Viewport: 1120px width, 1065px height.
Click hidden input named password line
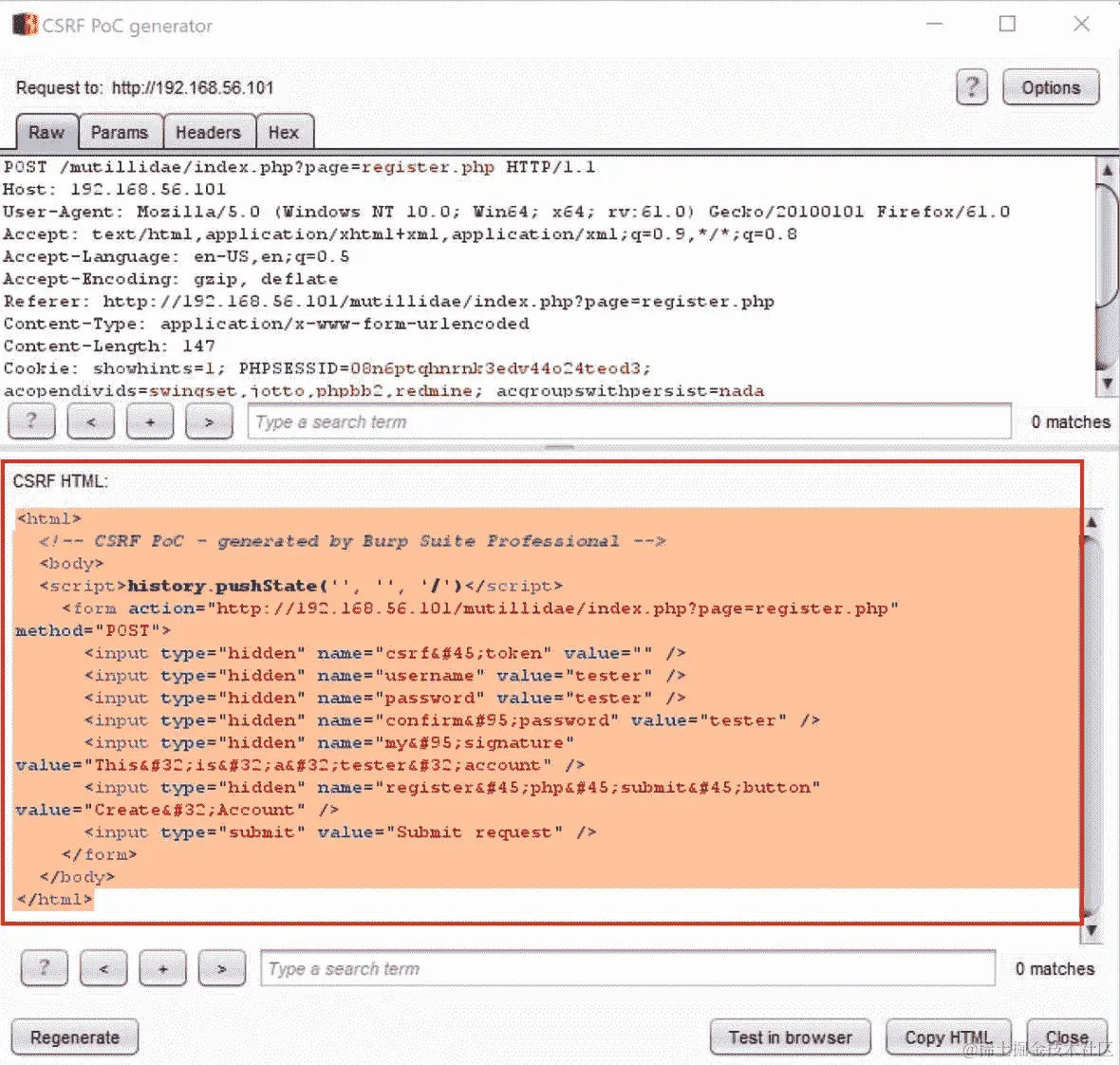385,698
